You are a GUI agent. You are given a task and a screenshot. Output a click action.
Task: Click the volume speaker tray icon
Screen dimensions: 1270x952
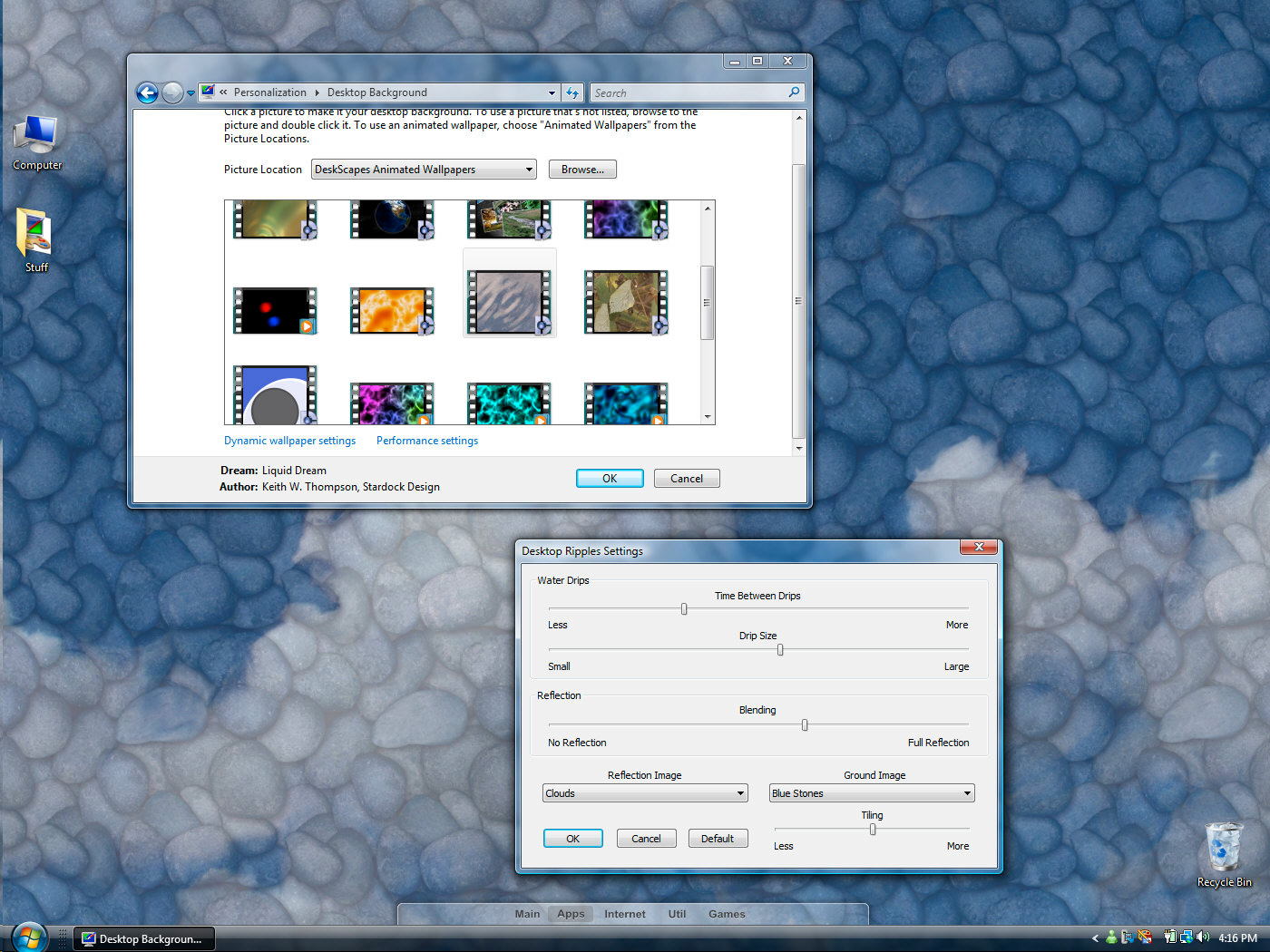point(1203,937)
